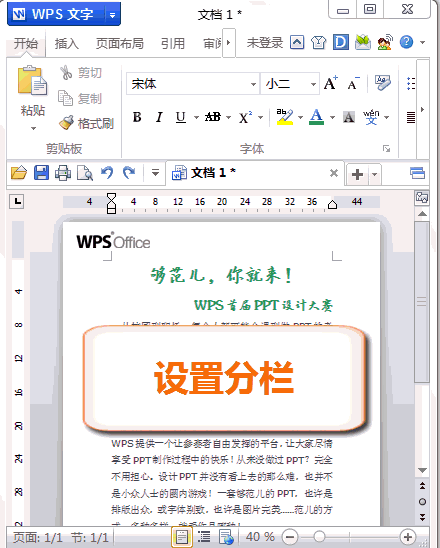Click the Undo arrow icon
The image size is (440, 548).
[107, 173]
